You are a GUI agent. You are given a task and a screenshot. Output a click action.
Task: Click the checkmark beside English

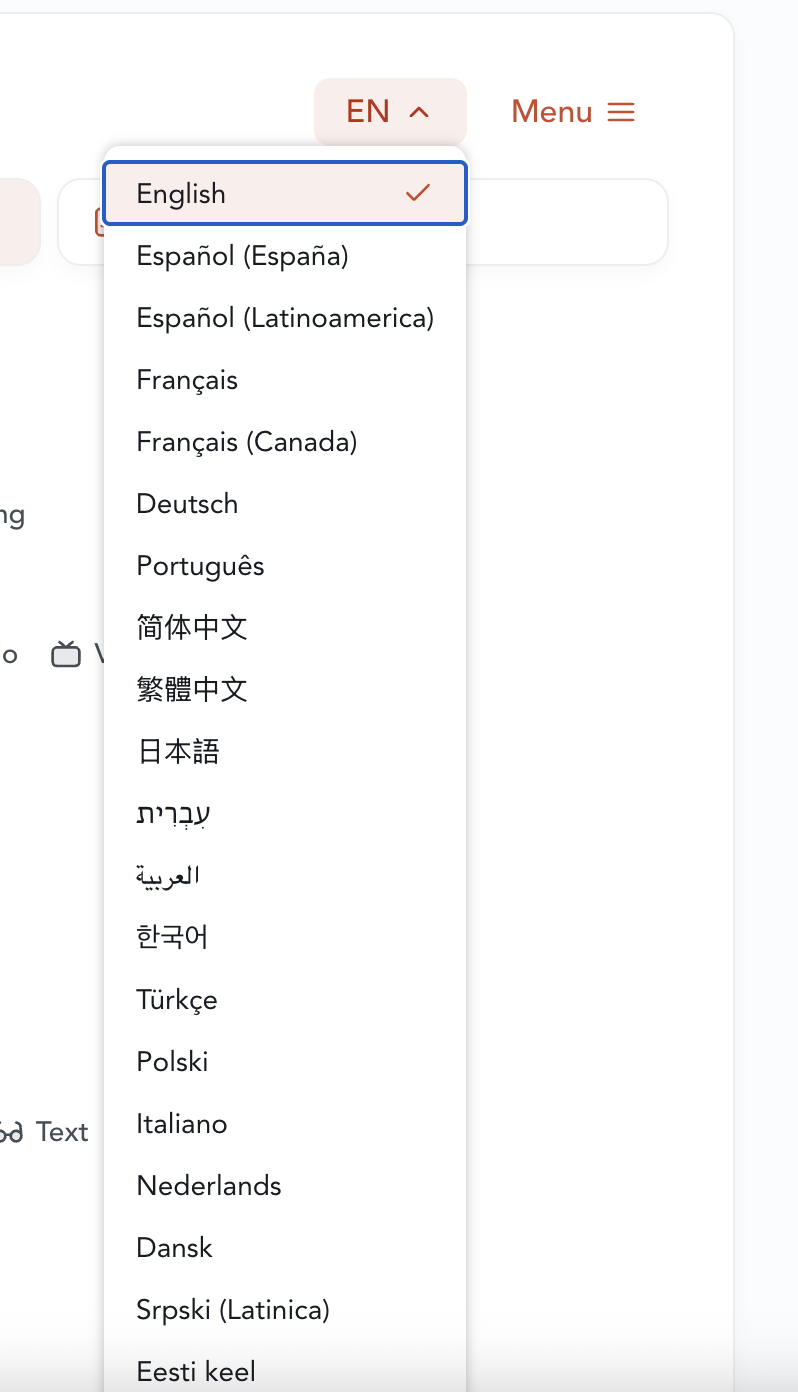tap(418, 193)
